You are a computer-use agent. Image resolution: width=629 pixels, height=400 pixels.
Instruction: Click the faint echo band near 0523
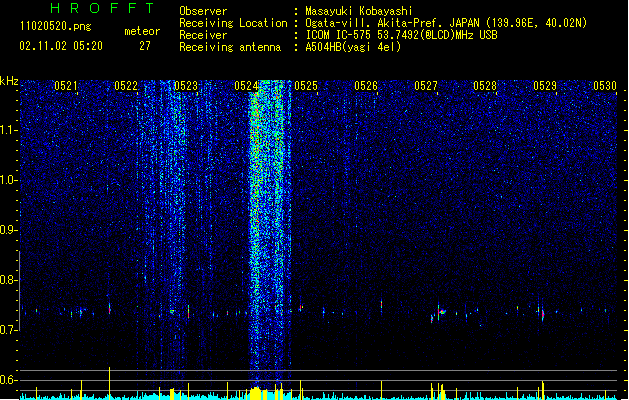174,201
